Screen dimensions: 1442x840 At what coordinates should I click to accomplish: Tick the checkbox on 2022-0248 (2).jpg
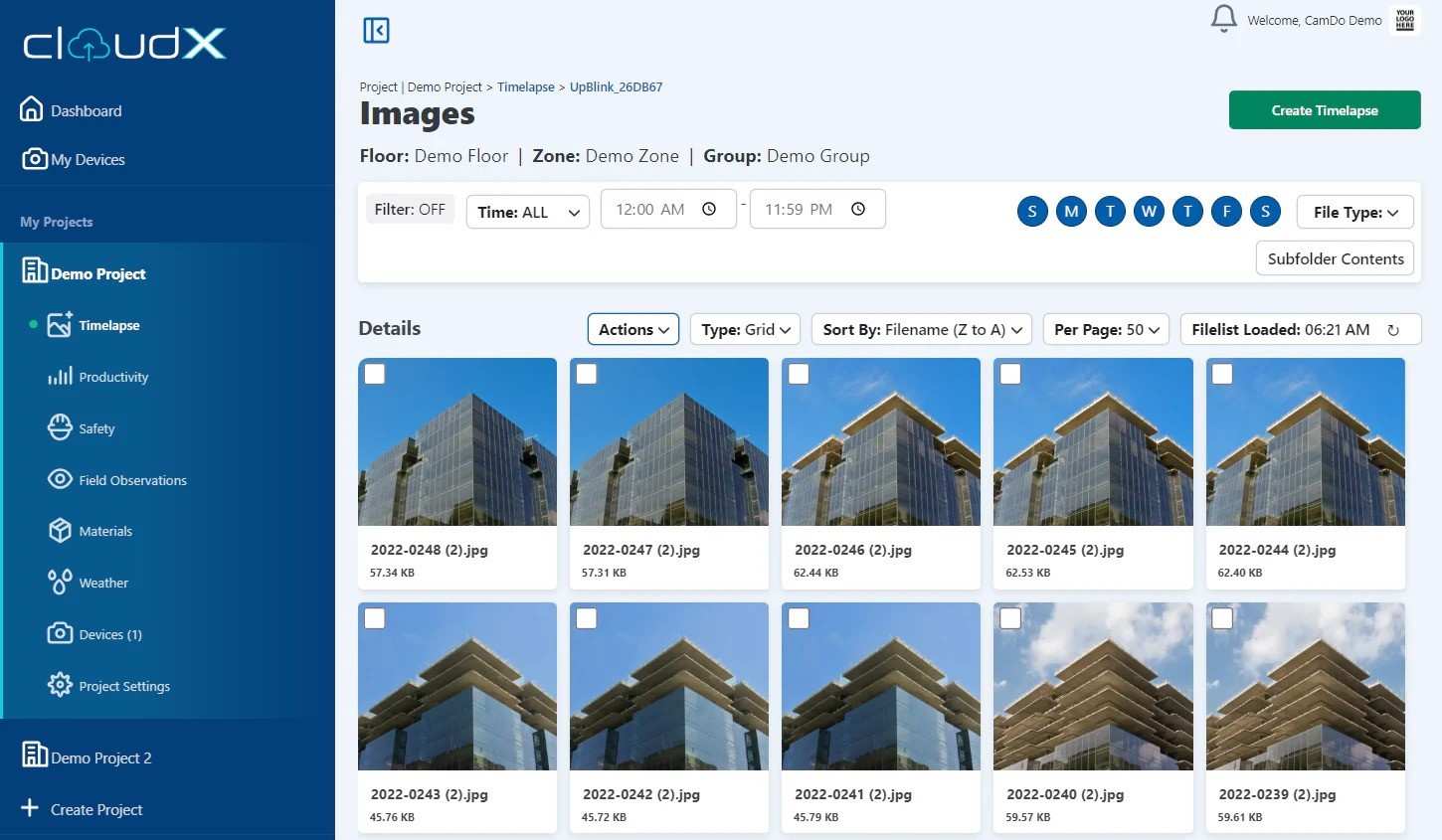(374, 373)
